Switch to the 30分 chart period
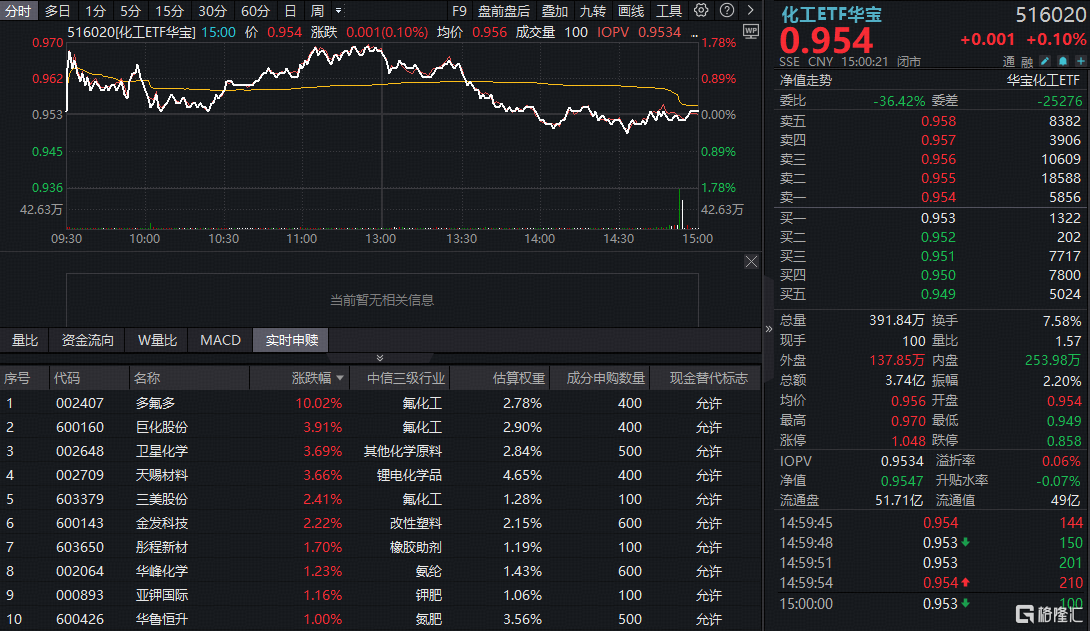 click(212, 11)
